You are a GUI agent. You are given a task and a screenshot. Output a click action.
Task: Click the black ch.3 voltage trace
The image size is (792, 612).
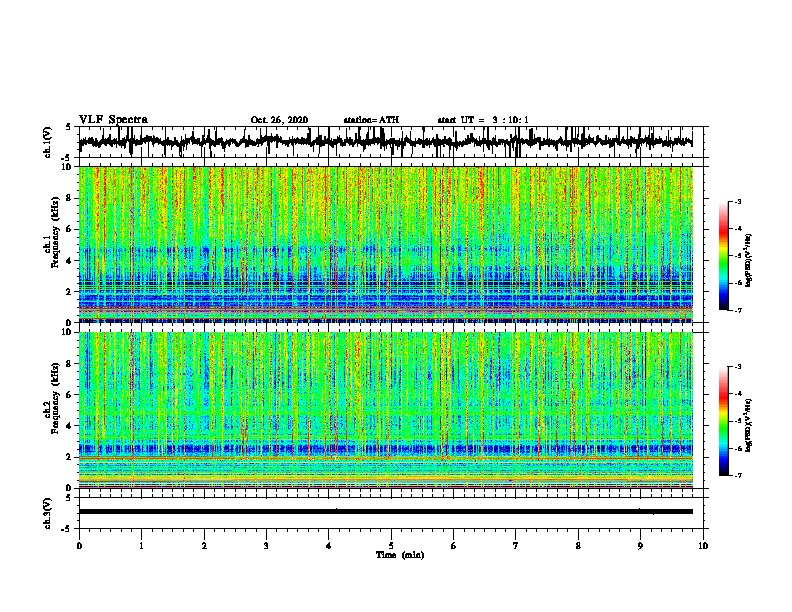(x=386, y=512)
